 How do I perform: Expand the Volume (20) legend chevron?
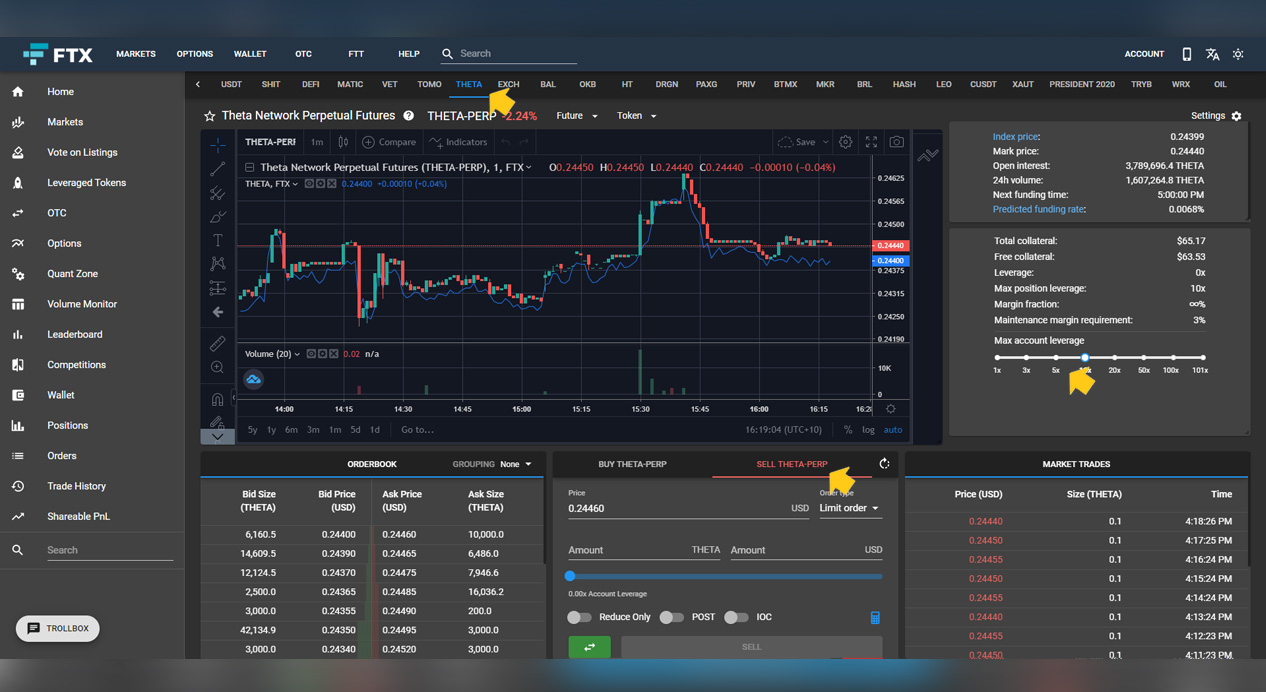(297, 354)
